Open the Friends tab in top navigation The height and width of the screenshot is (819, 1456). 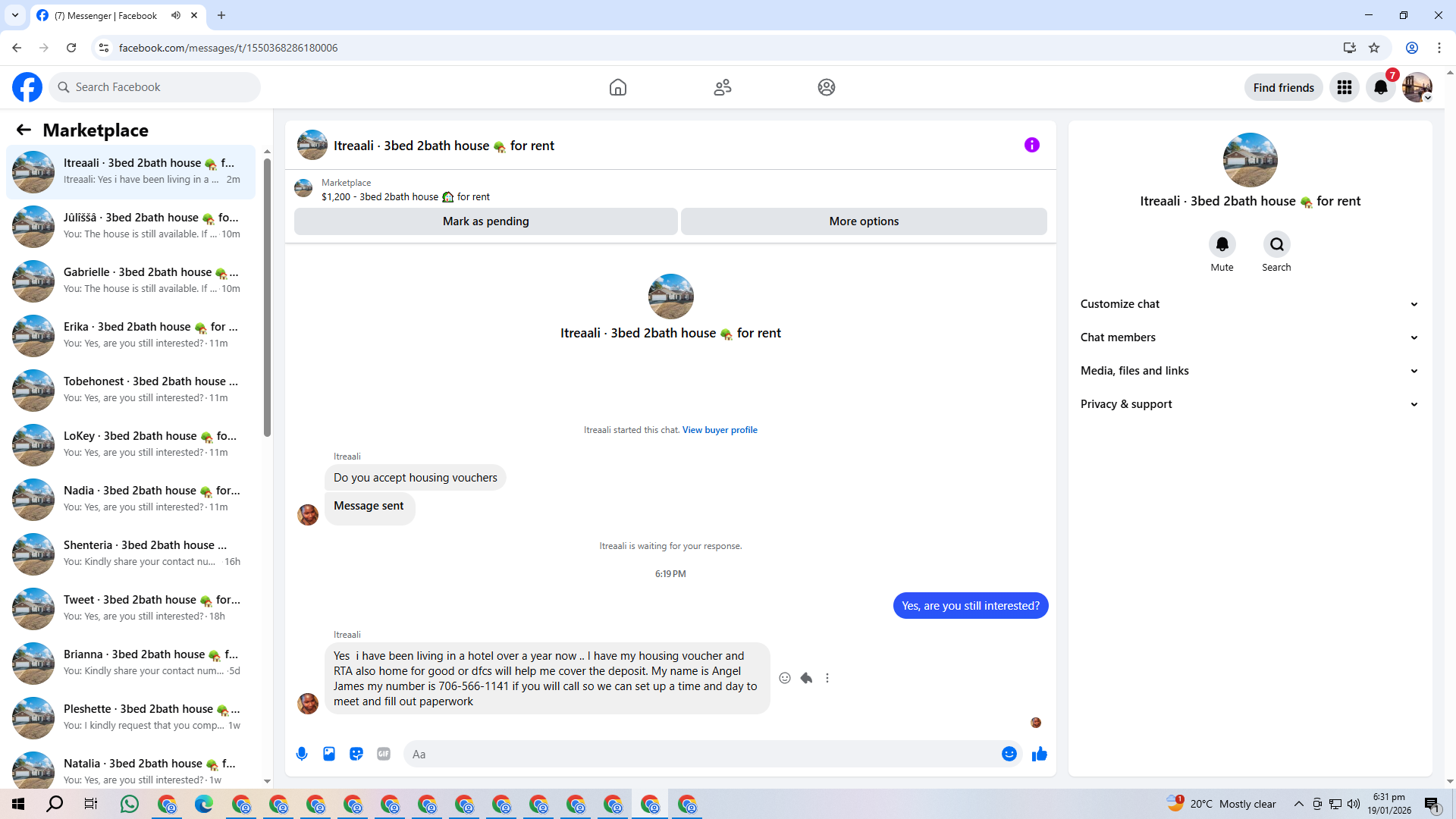(x=722, y=87)
